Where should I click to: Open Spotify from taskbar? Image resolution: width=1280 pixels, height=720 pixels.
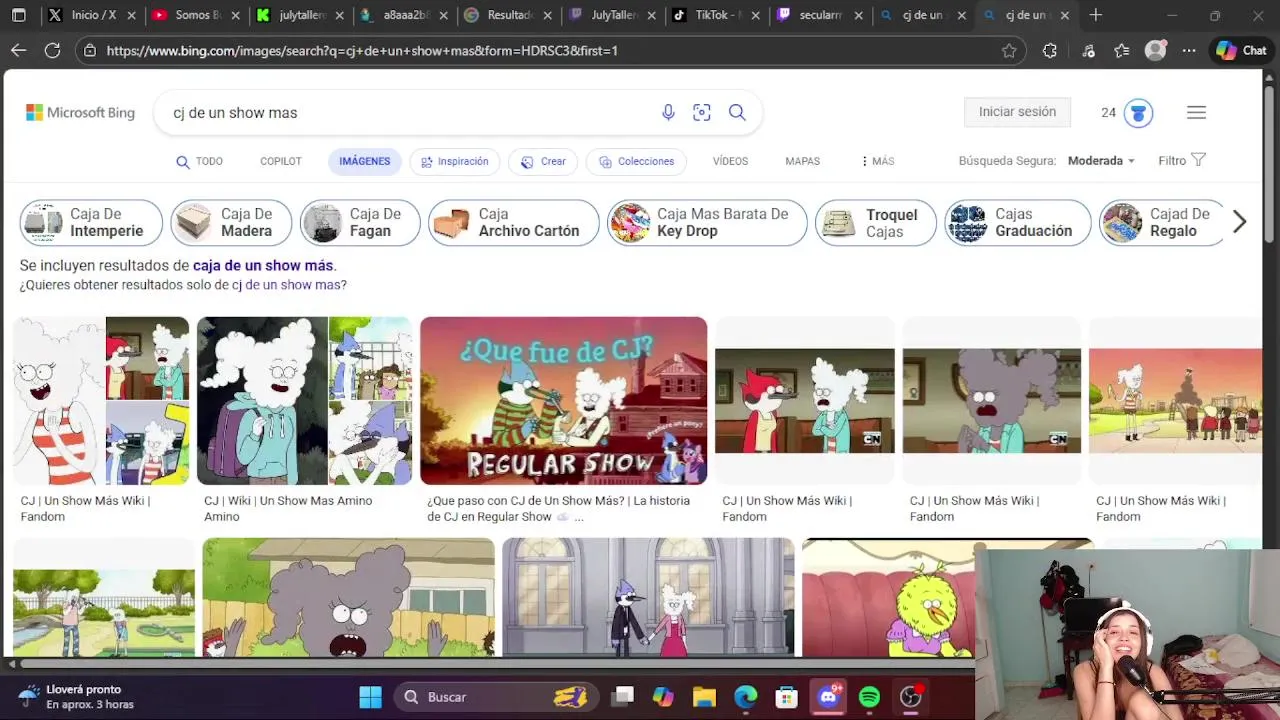coord(869,697)
